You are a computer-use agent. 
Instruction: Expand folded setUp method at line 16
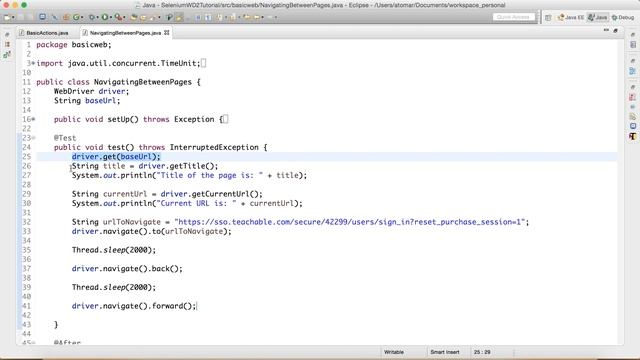point(33,119)
